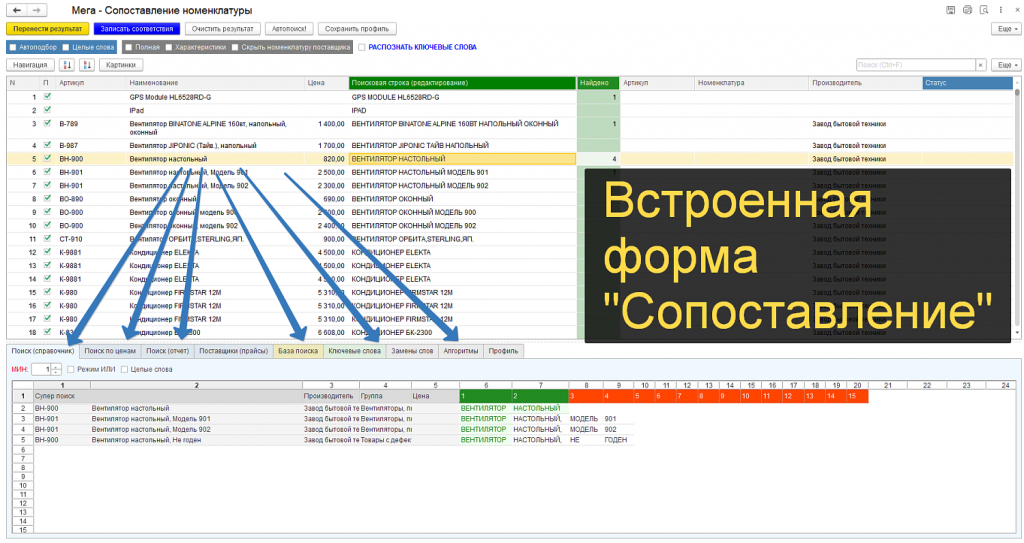Click into the Поиск (Ctrl+F) search field
1024x543 pixels.
[x=916, y=65]
